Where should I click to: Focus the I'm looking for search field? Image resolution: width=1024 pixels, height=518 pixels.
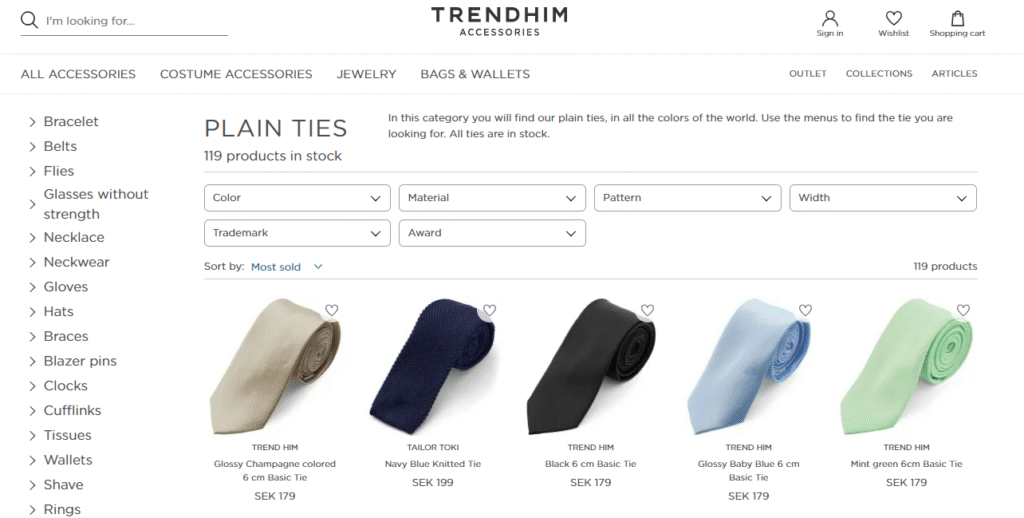pyautogui.click(x=136, y=21)
